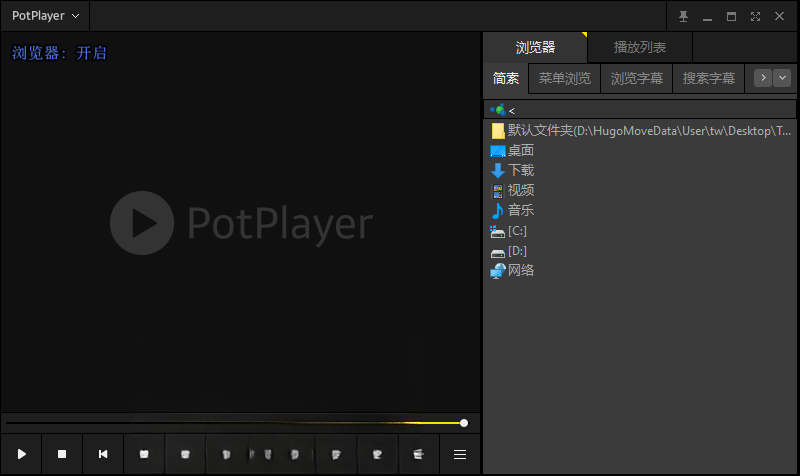Click the seek bar slider handle
The image size is (800, 476).
point(464,423)
